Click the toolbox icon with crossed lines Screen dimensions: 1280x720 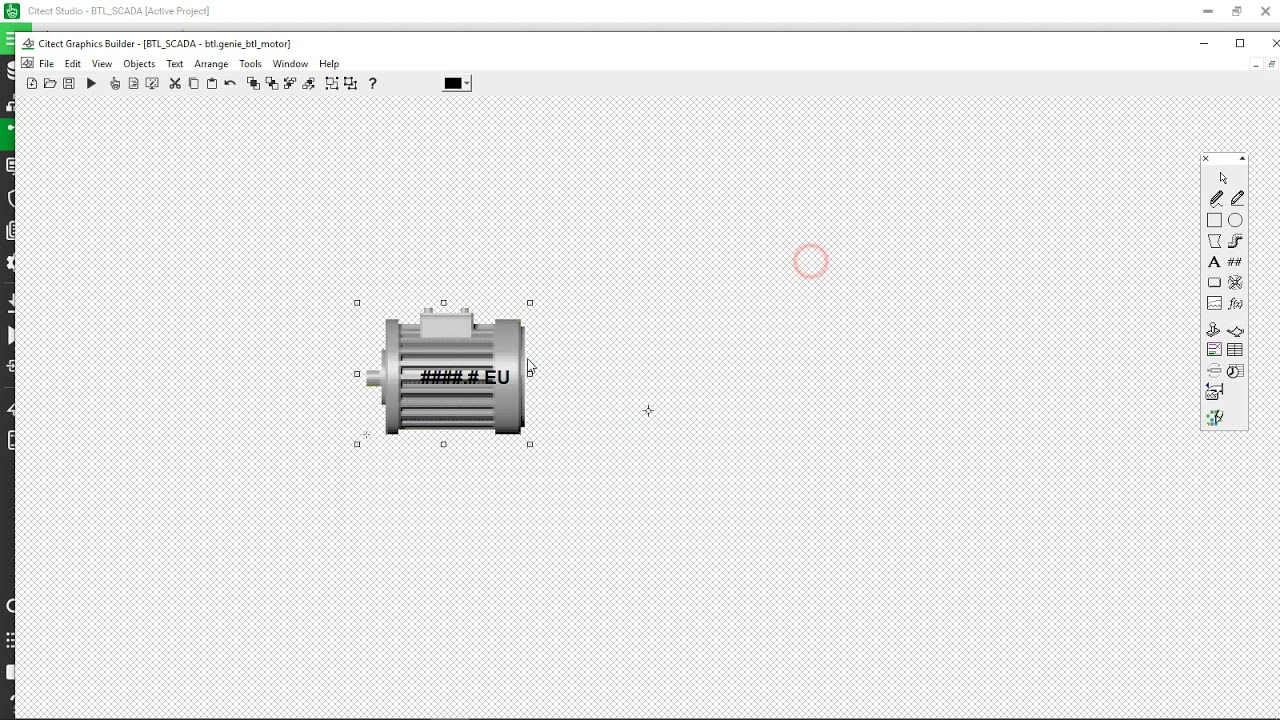pos(1214,350)
